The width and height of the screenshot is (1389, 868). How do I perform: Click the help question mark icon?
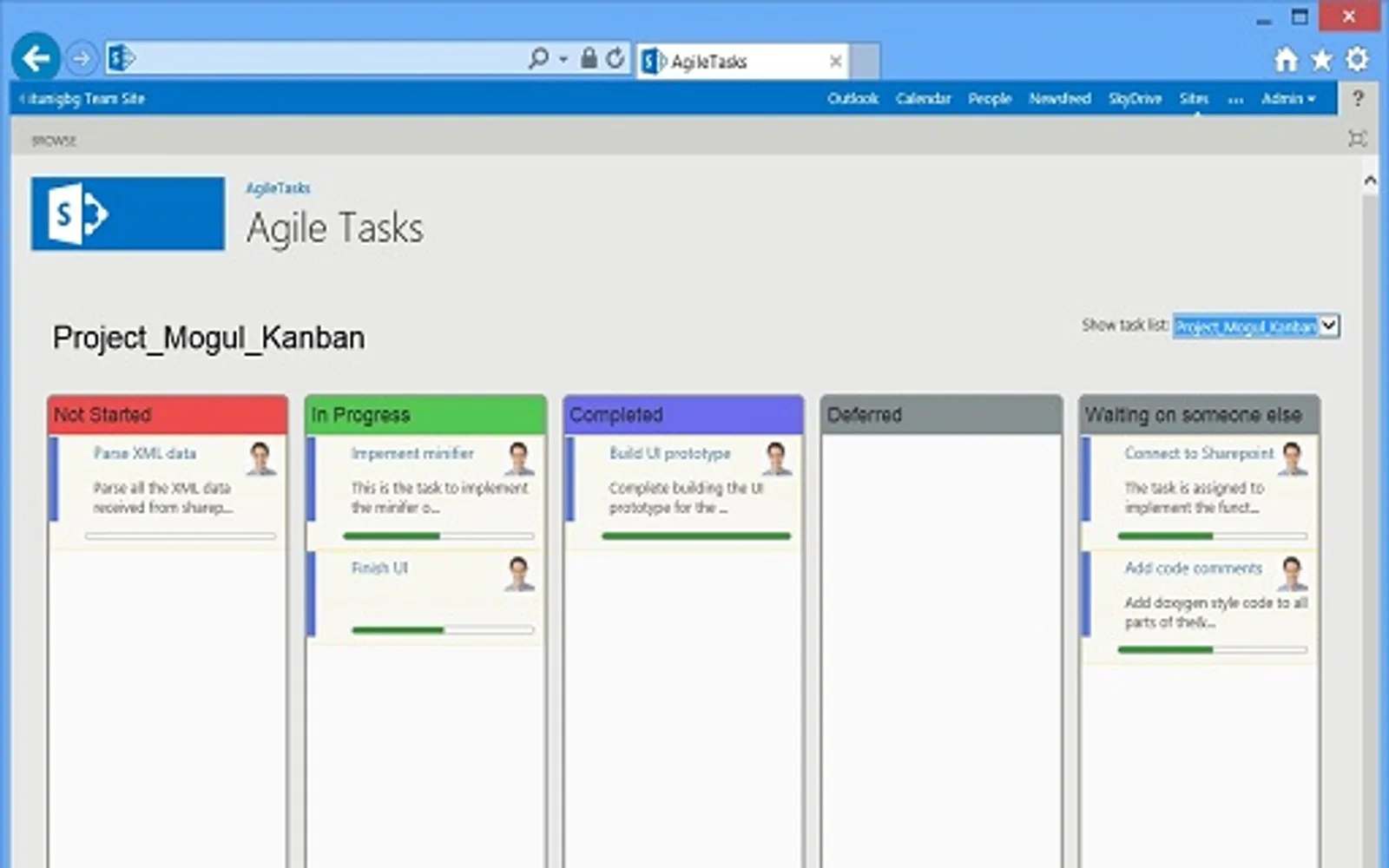point(1359,98)
